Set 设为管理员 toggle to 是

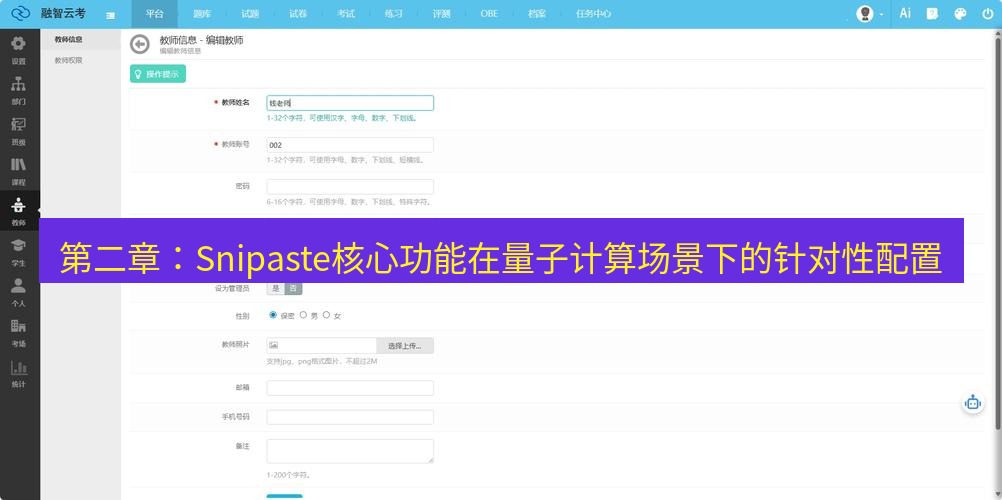coord(275,288)
